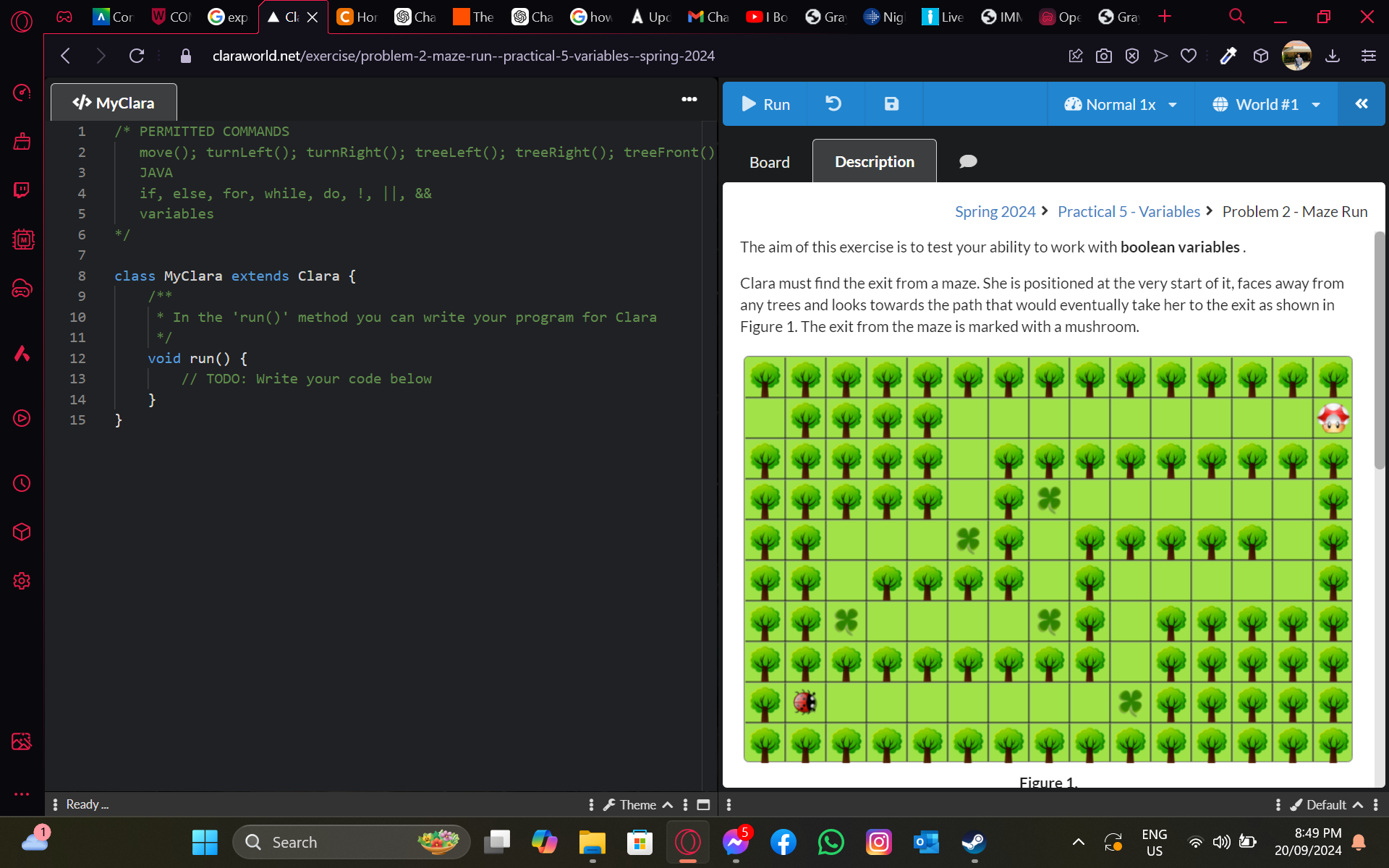Toggle the editor fullscreen window icon
Screen dimensions: 1389x868
pos(703,804)
